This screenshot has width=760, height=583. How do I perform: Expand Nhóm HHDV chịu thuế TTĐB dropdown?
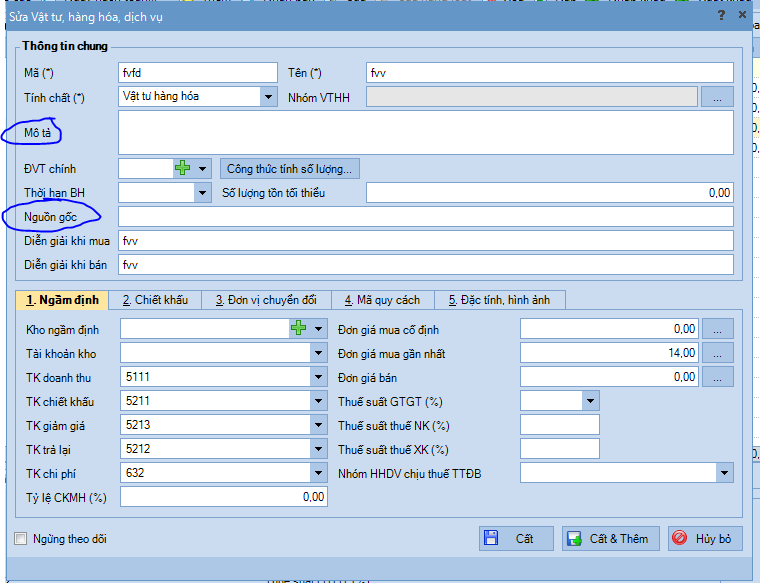[x=724, y=473]
